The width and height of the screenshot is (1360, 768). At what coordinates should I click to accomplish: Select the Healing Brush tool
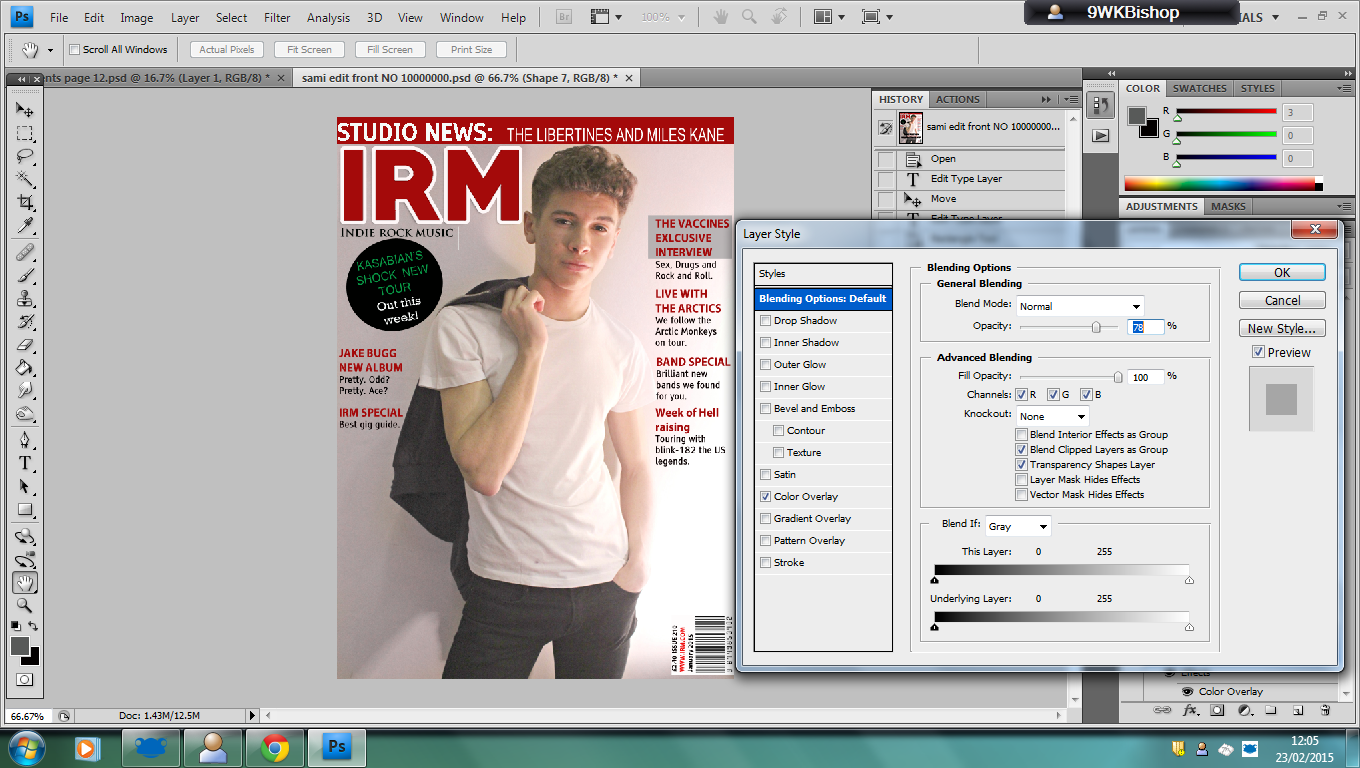25,252
